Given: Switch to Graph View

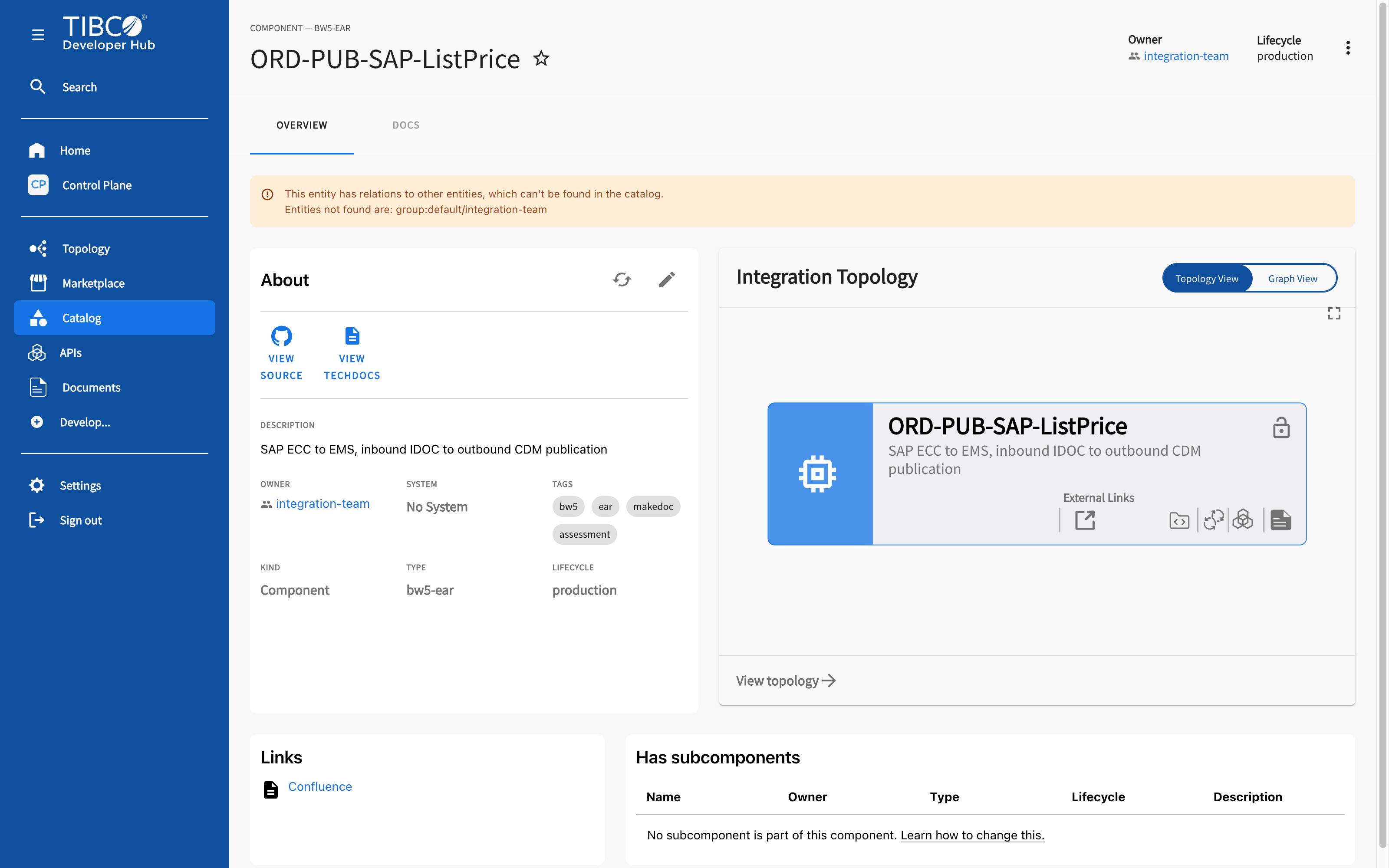Looking at the screenshot, I should (x=1293, y=279).
